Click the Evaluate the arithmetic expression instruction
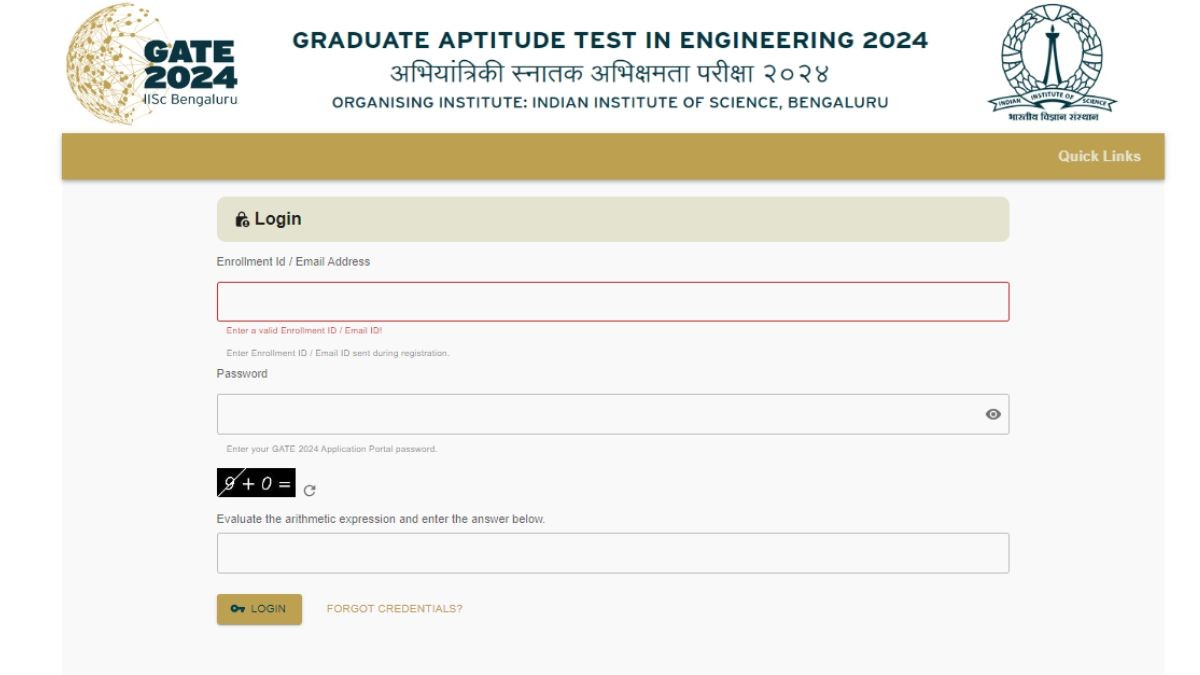The image size is (1200, 675). click(380, 519)
